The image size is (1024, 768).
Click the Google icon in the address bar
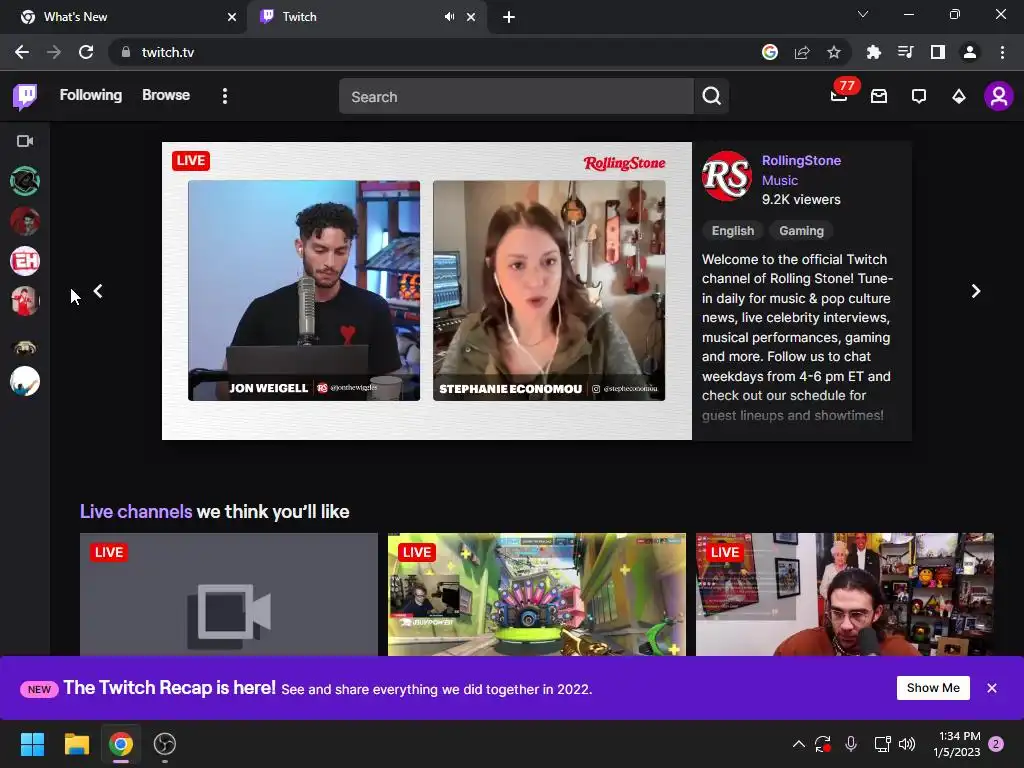tap(770, 52)
